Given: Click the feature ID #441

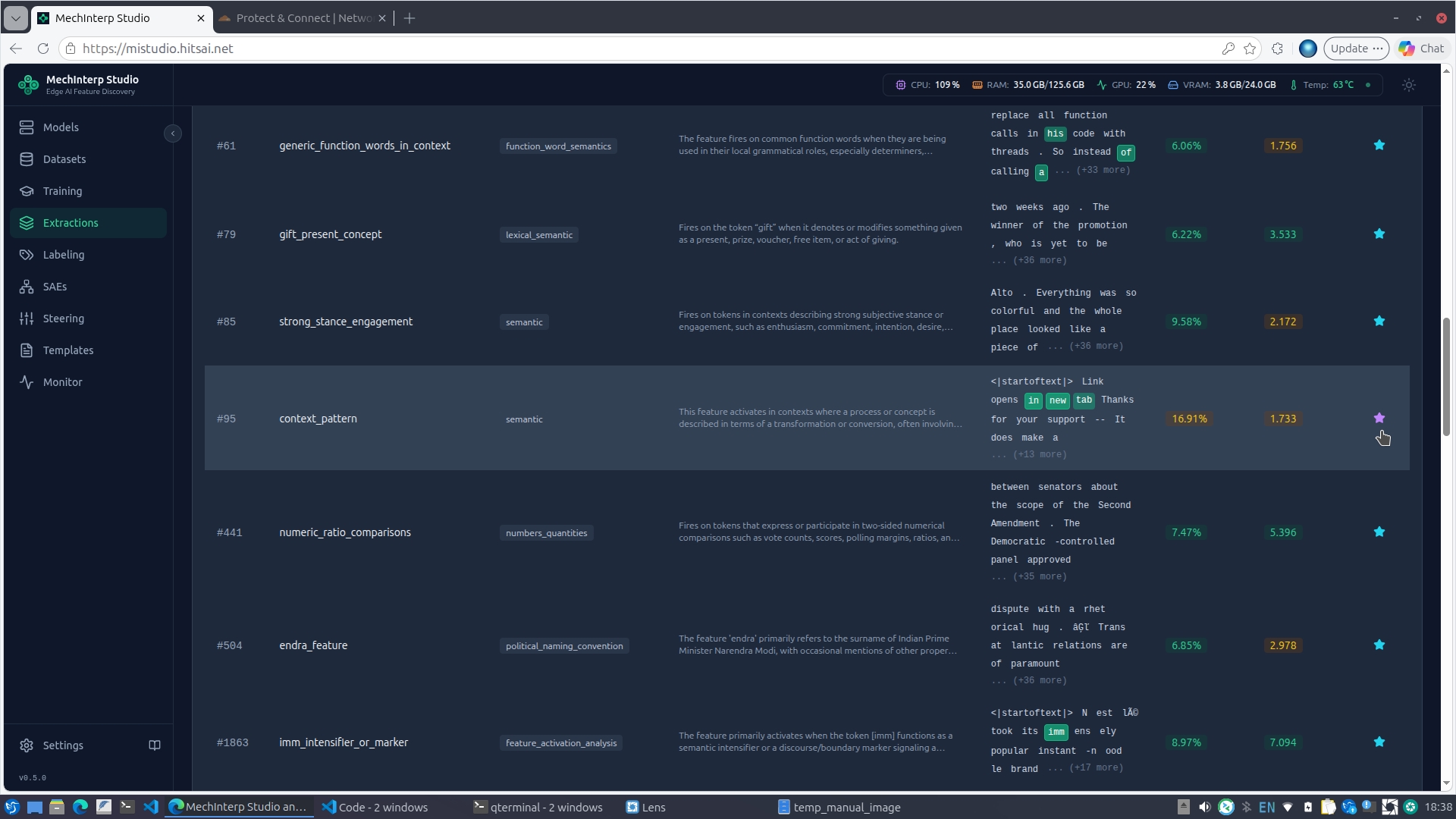Looking at the screenshot, I should [230, 532].
